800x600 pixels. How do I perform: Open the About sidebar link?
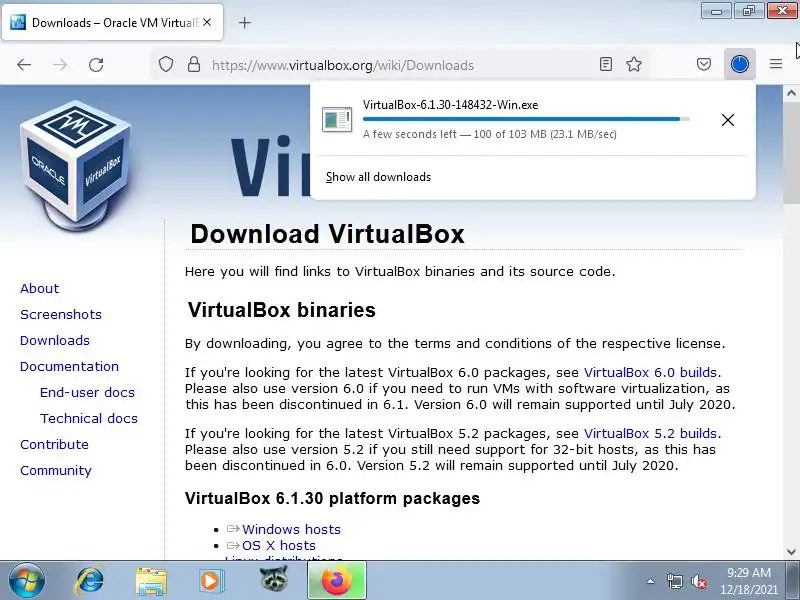(39, 288)
